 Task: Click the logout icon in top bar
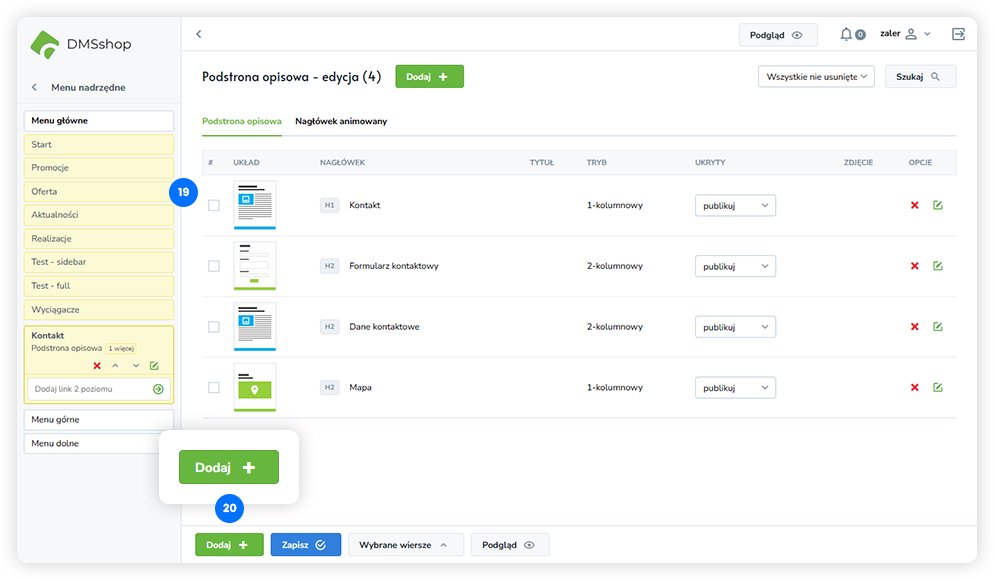[x=959, y=34]
